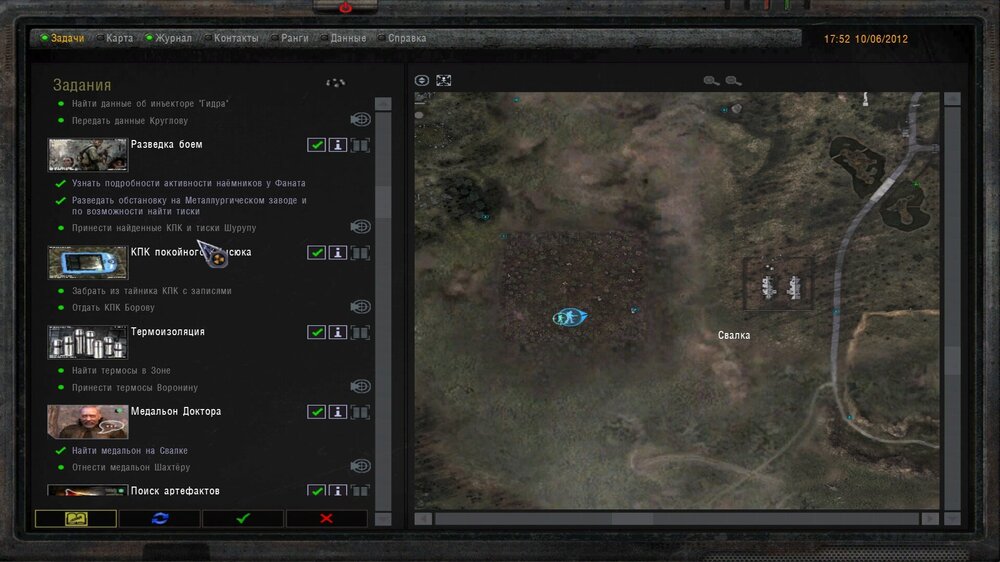Screen dimensions: 1000x562
Task: Click the task list scrollbar thumb
Action: pos(383,202)
